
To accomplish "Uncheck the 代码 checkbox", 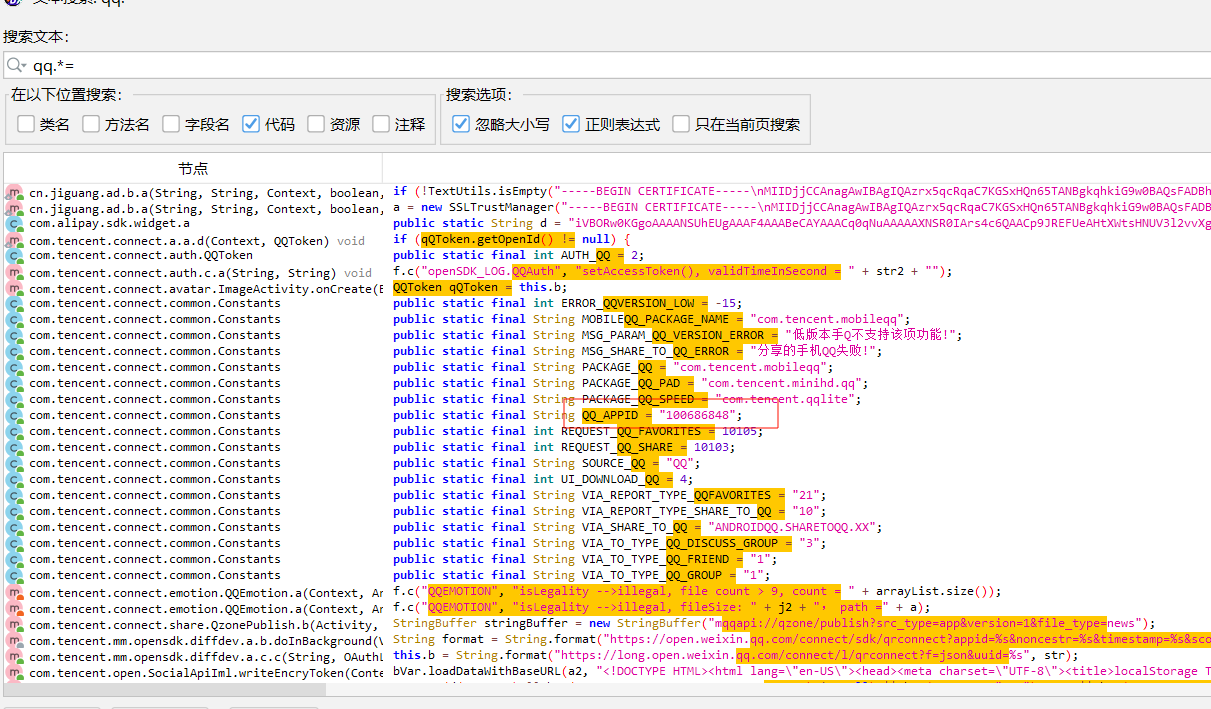I will pyautogui.click(x=251, y=124).
